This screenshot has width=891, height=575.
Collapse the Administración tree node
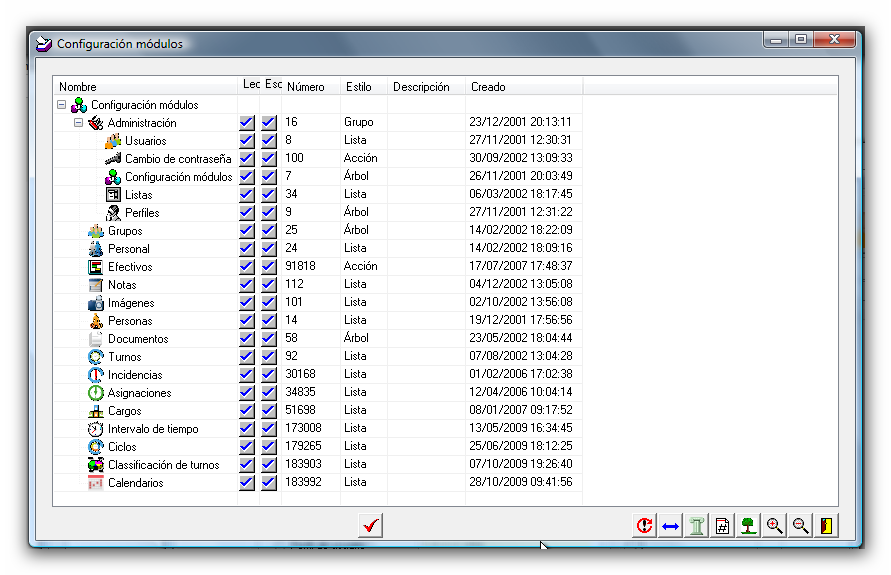pyautogui.click(x=79, y=123)
